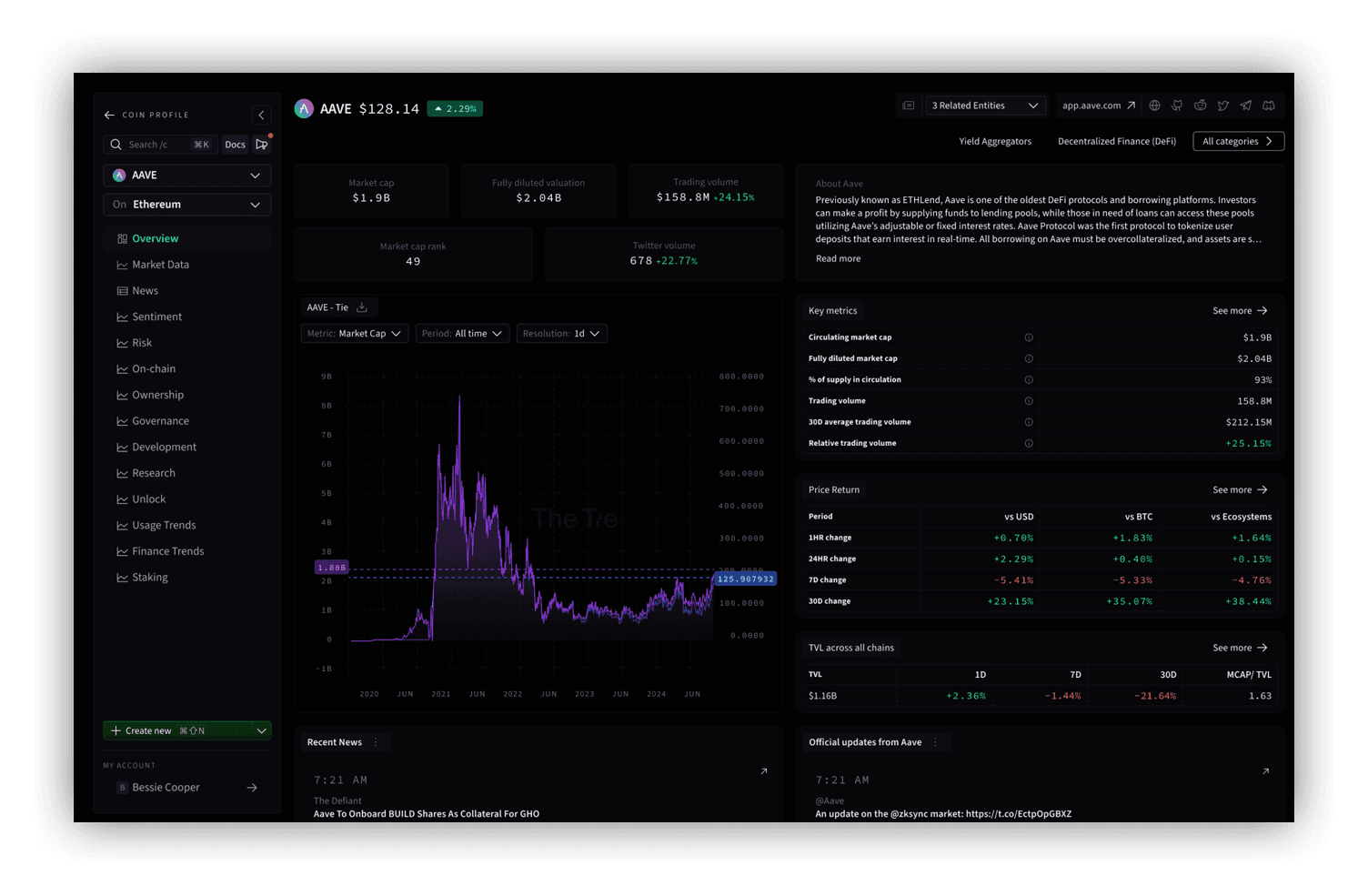Viewport: 1368px width, 896px height.
Task: Click info icon for Relative trading volume
Action: point(1029,444)
